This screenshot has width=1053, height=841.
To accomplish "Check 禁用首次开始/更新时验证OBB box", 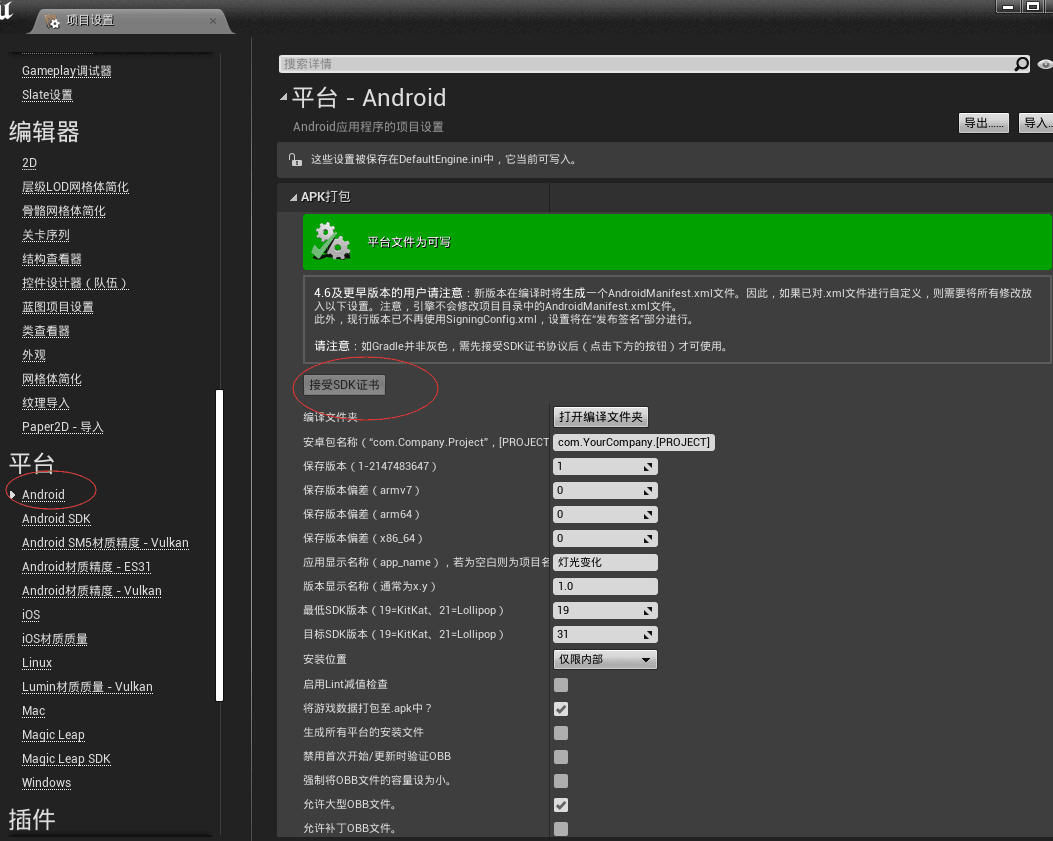I will coord(561,757).
